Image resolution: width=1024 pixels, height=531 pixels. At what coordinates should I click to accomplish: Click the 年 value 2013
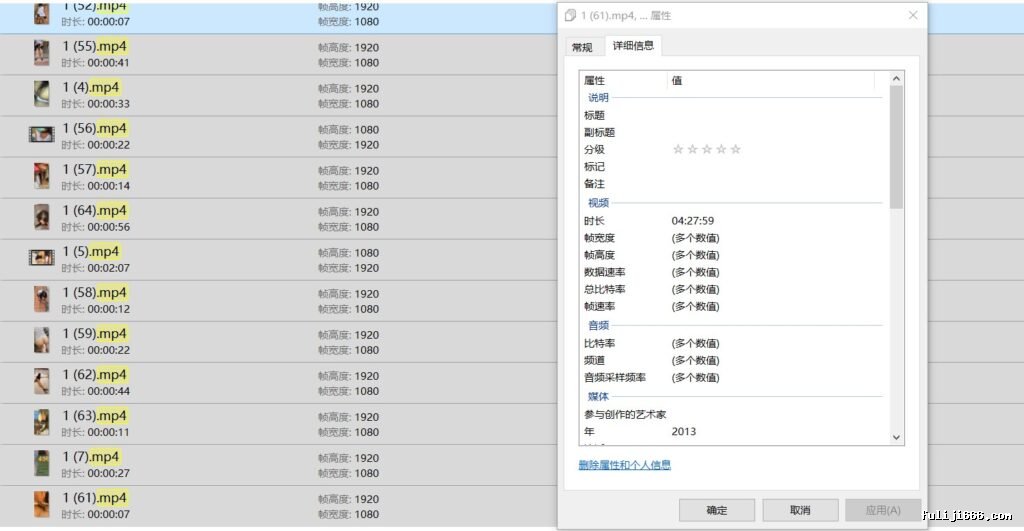coord(684,432)
